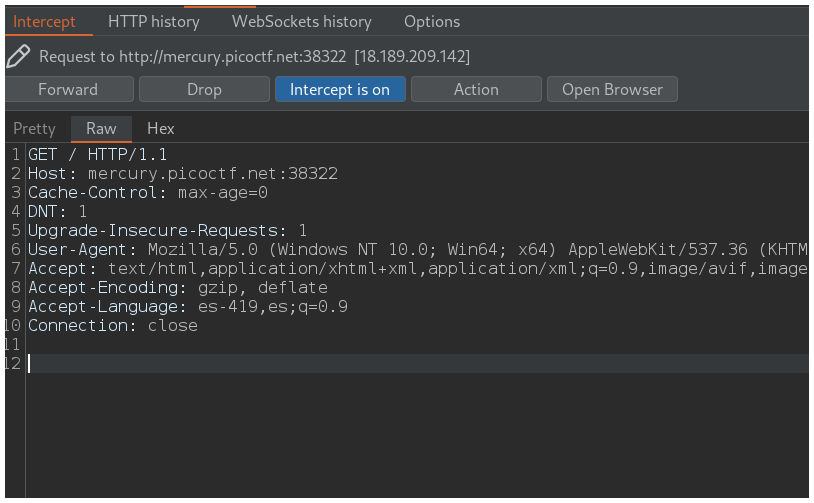Open the WebSockets history tab
The height and width of the screenshot is (503, 814).
coord(301,21)
